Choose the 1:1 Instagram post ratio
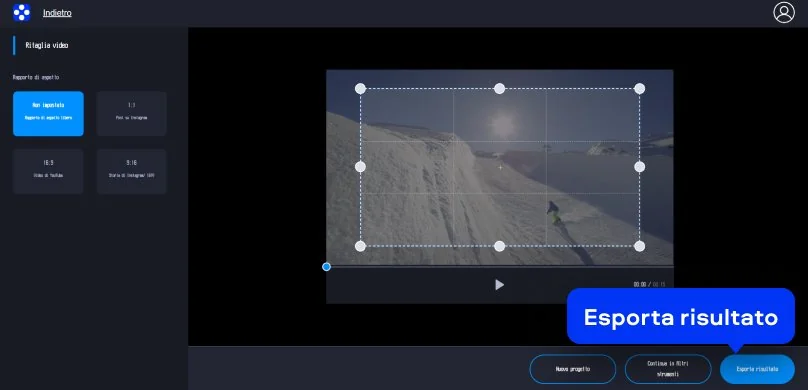The image size is (808, 390). point(131,114)
